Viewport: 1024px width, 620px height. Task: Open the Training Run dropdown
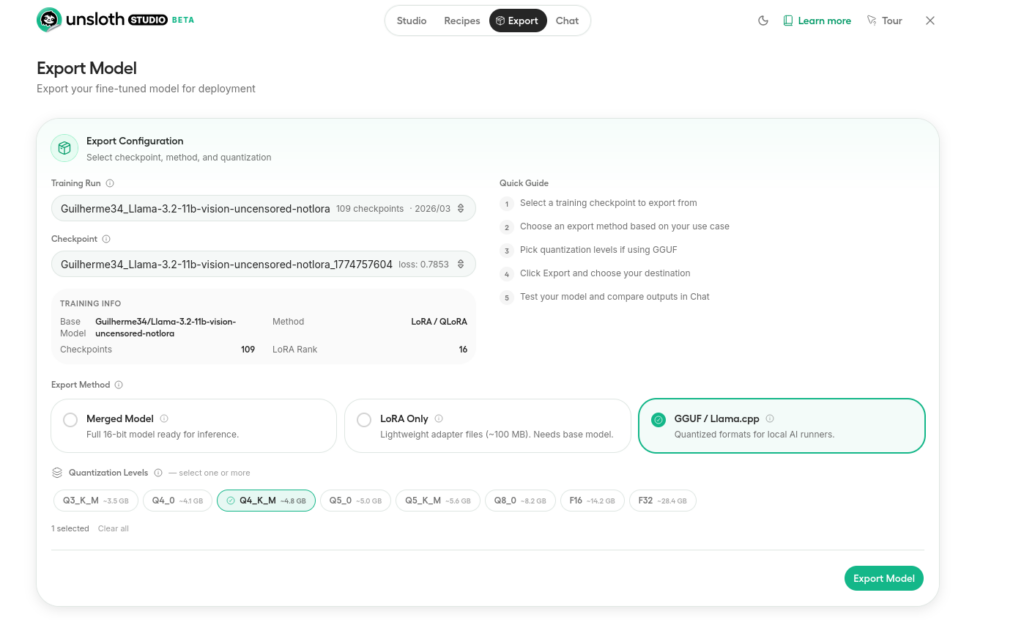coord(263,209)
